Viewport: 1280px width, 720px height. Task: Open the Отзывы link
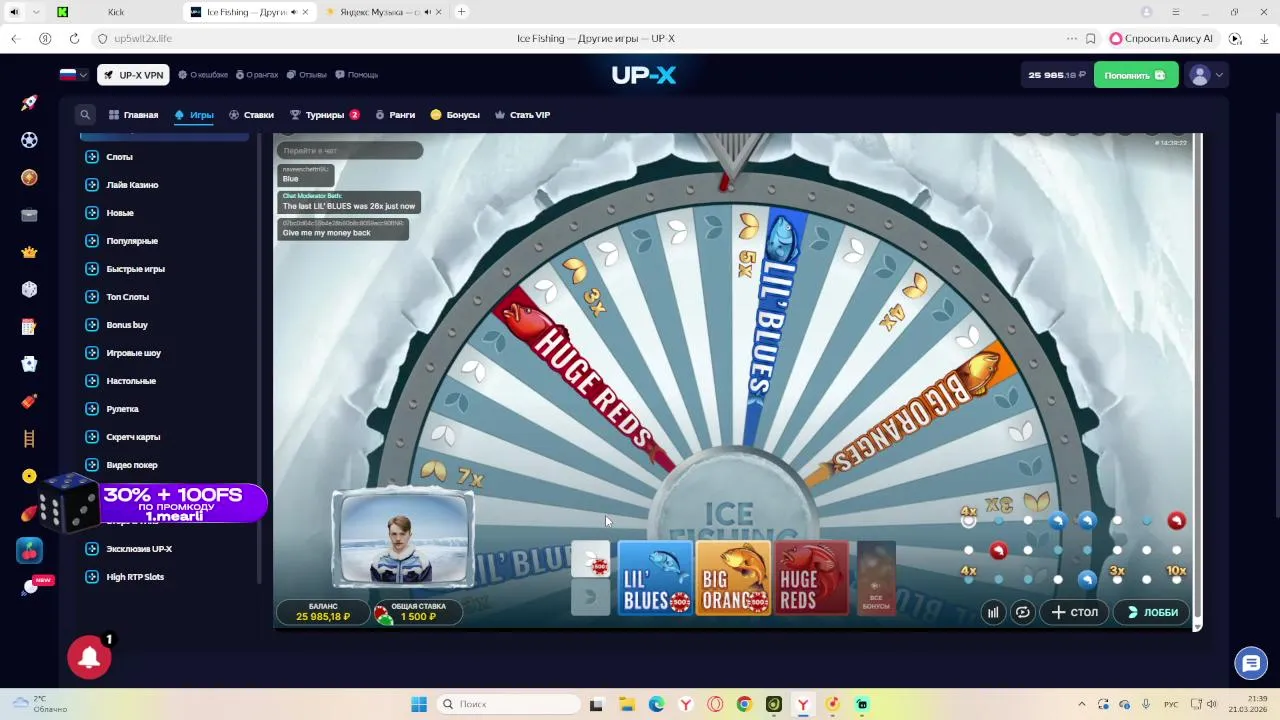[x=306, y=75]
